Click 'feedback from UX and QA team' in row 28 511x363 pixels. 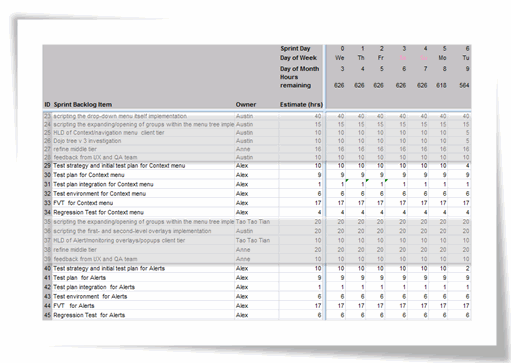coord(95,157)
